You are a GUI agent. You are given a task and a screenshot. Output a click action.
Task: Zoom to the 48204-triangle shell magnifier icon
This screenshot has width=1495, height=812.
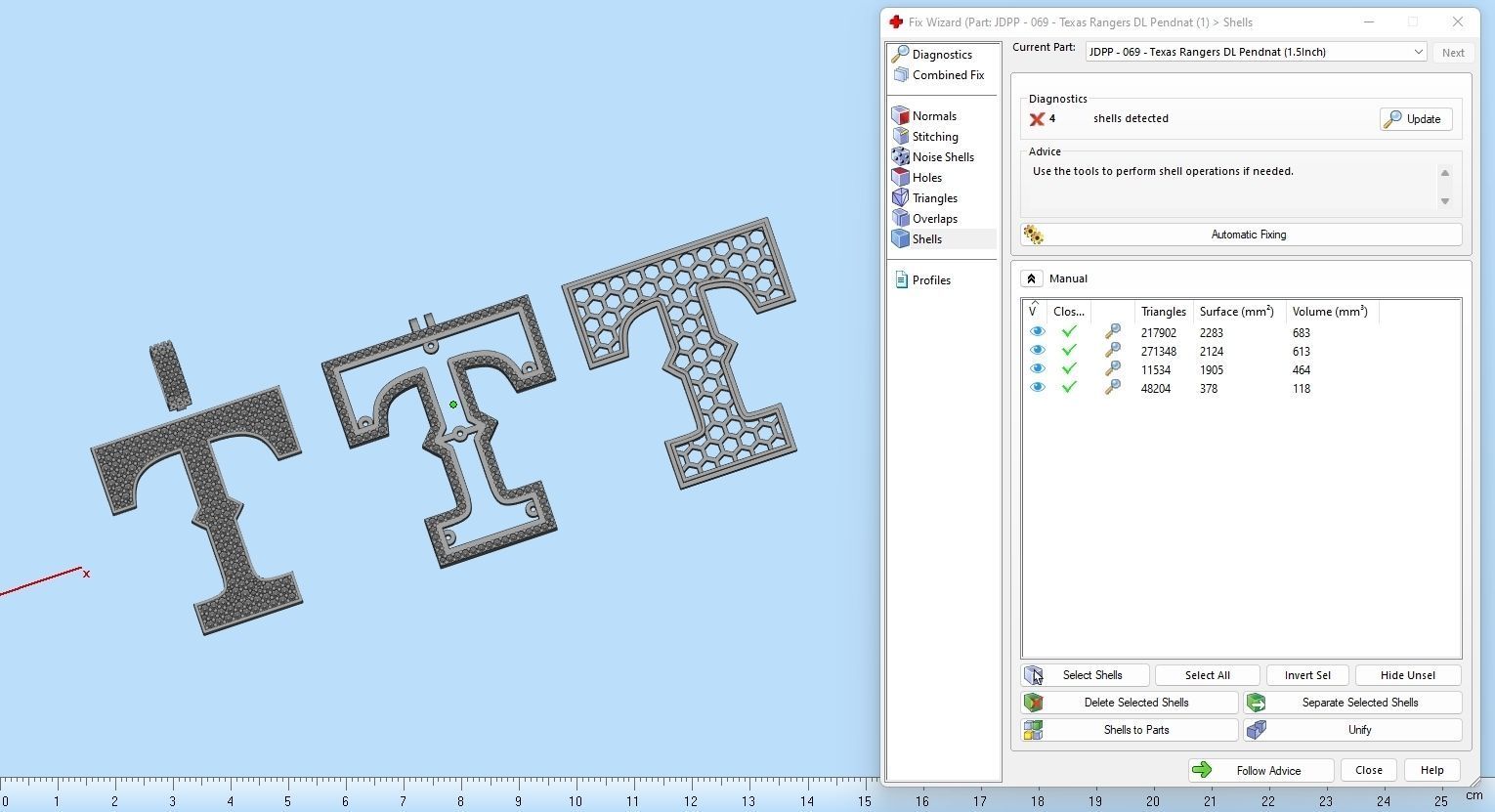[1112, 388]
